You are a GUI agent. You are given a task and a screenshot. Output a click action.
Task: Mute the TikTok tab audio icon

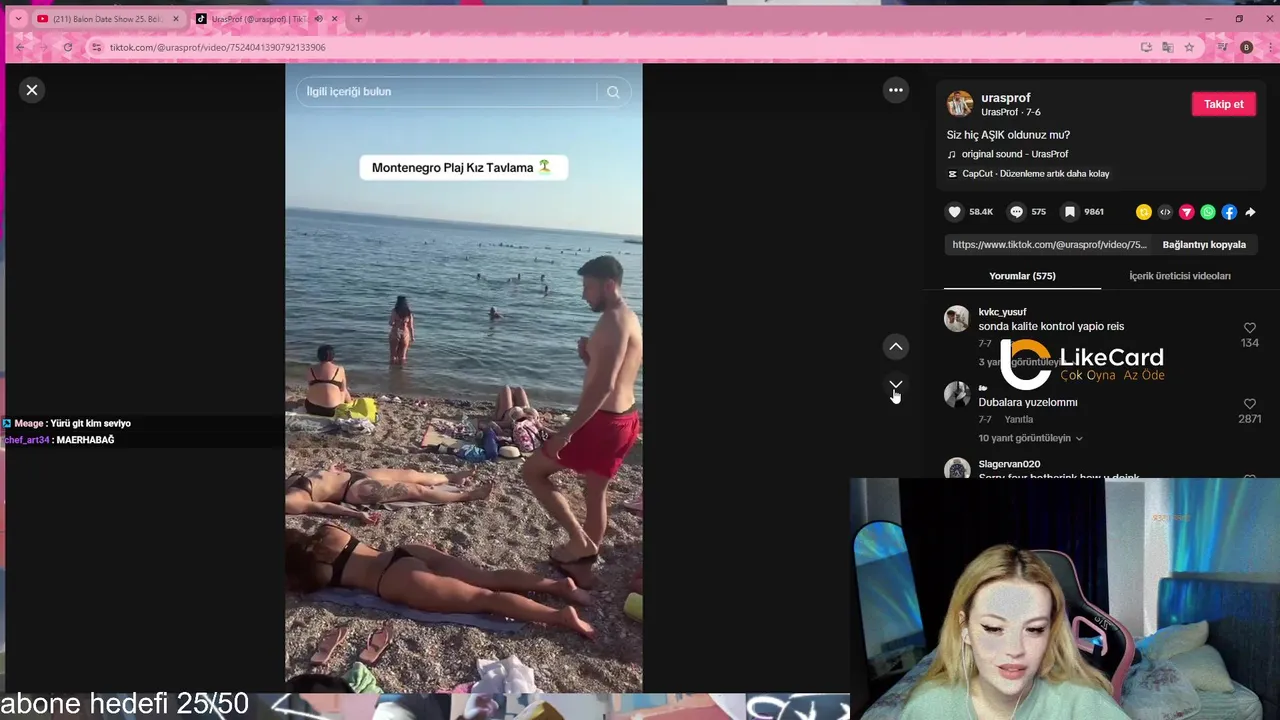click(319, 19)
